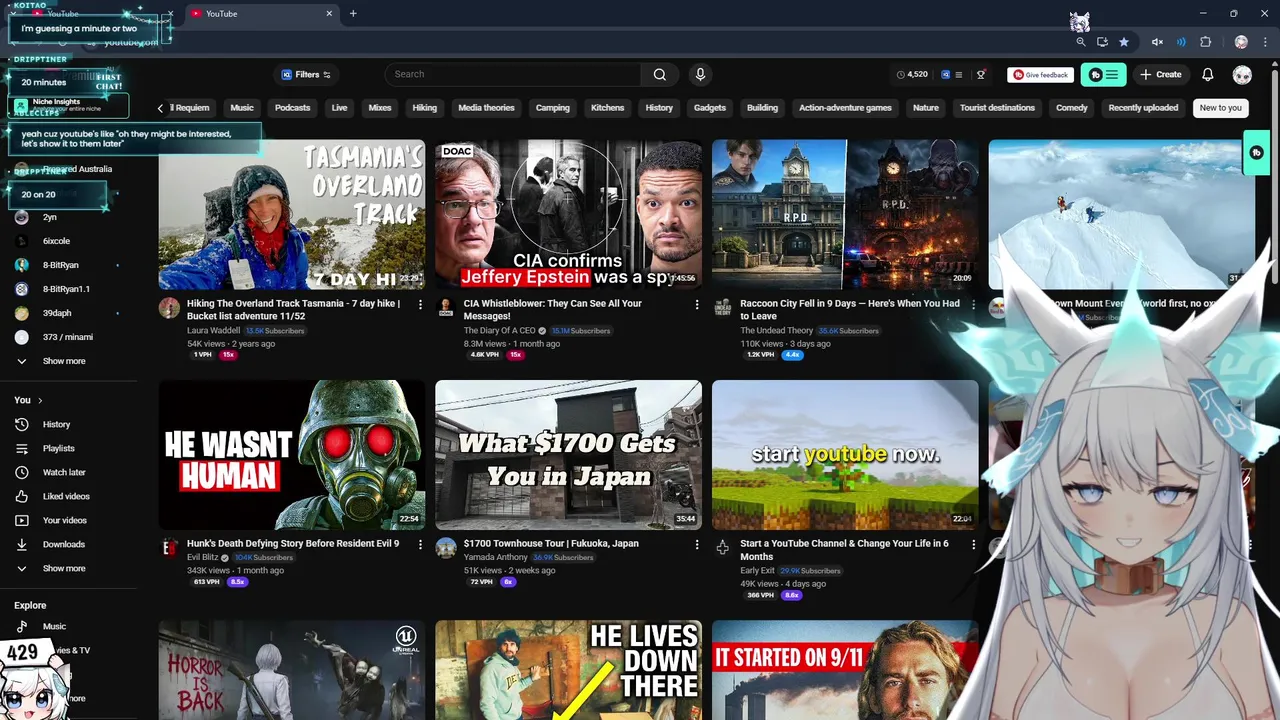Select the Mixes category chip
This screenshot has height=720, width=1280.
coord(380,108)
